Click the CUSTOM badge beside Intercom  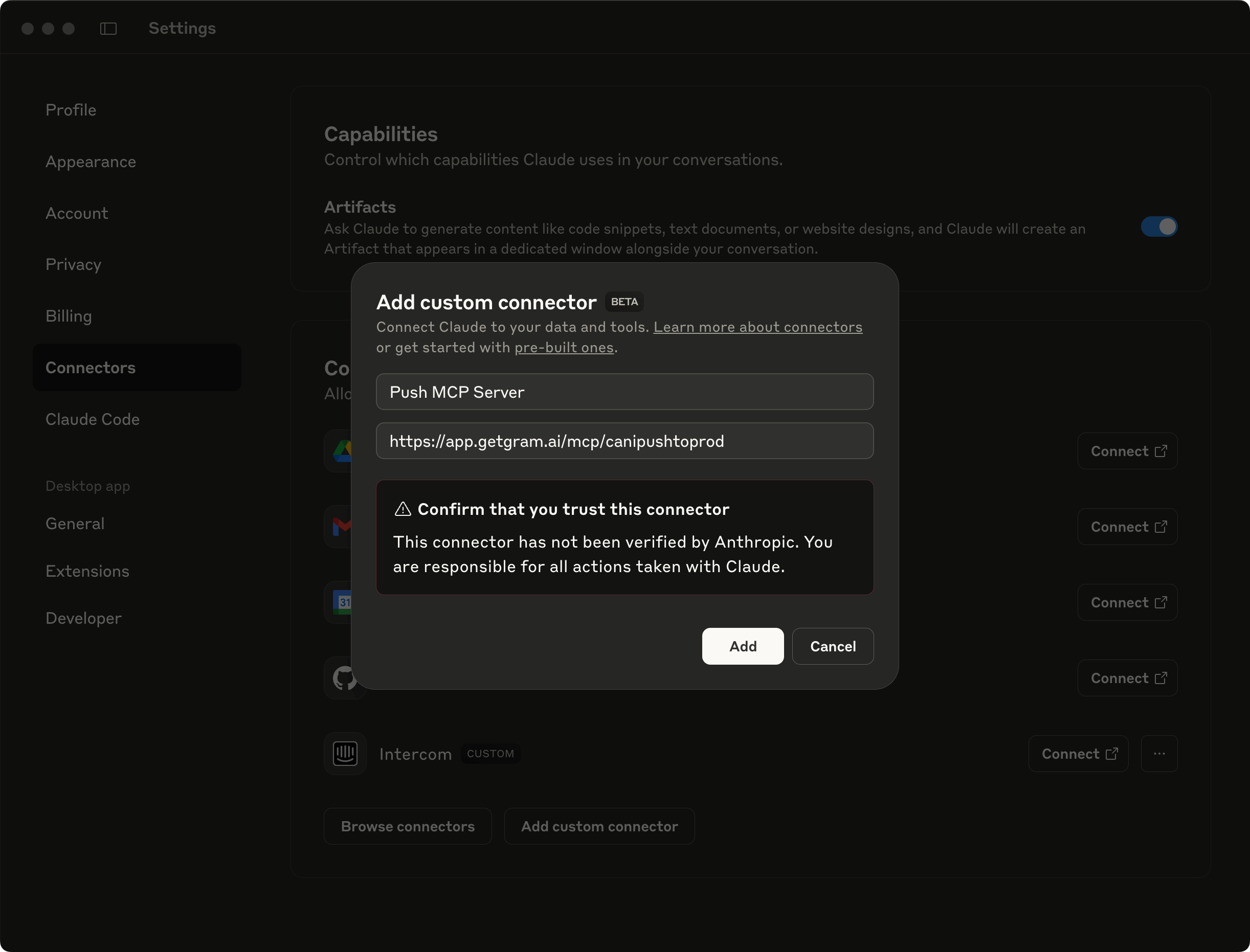[490, 754]
